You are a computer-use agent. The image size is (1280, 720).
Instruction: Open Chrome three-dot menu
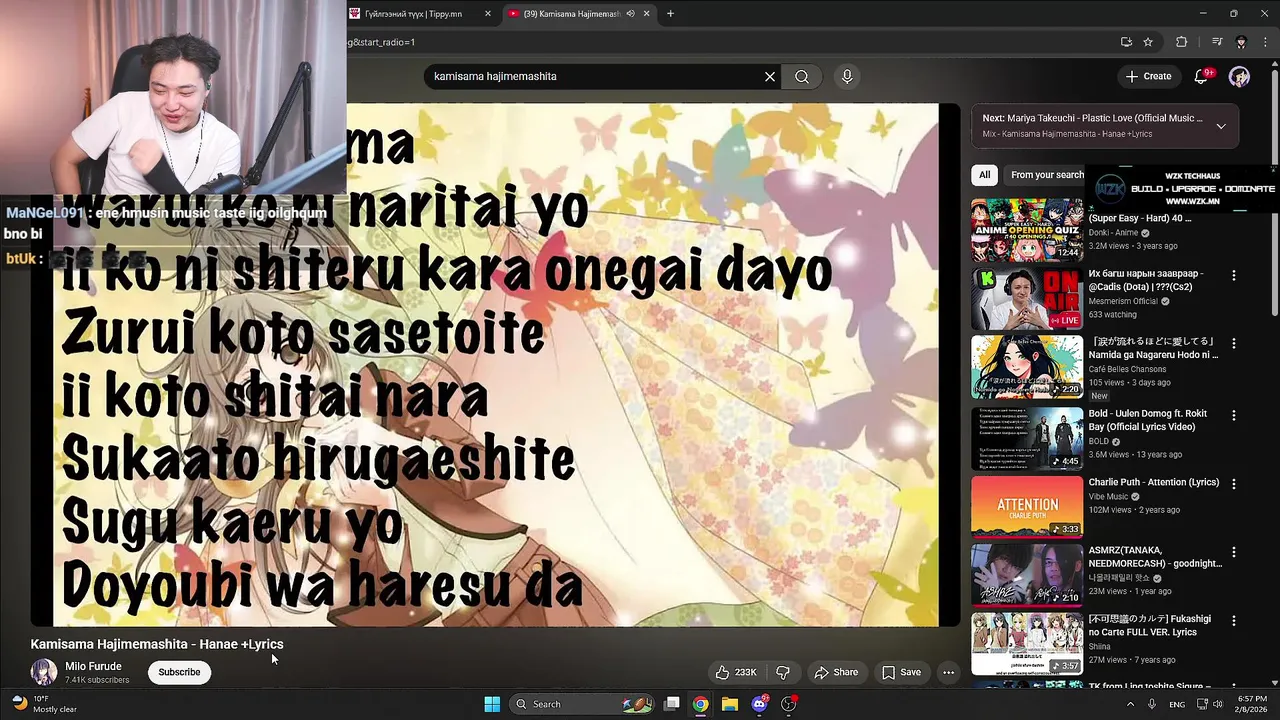tap(1263, 42)
